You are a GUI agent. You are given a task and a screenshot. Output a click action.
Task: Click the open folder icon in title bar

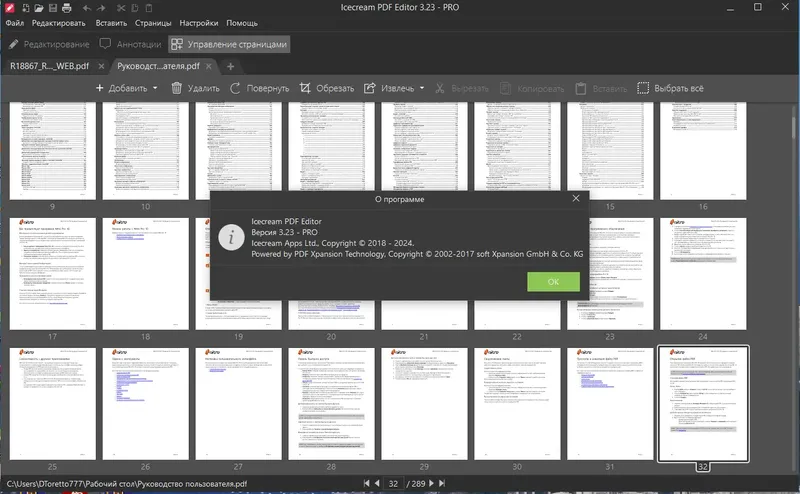point(39,8)
